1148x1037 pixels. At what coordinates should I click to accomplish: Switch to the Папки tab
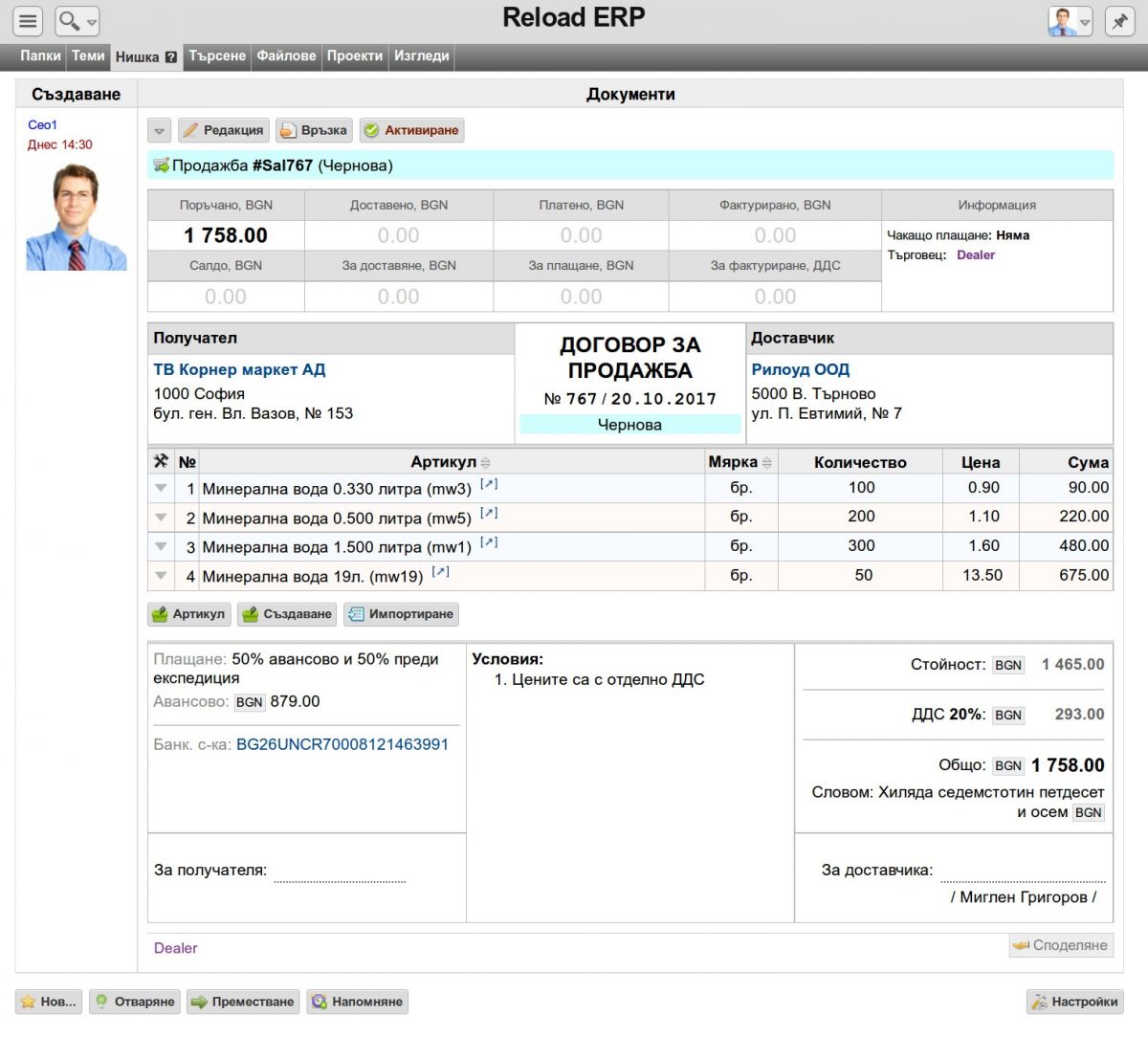[40, 56]
